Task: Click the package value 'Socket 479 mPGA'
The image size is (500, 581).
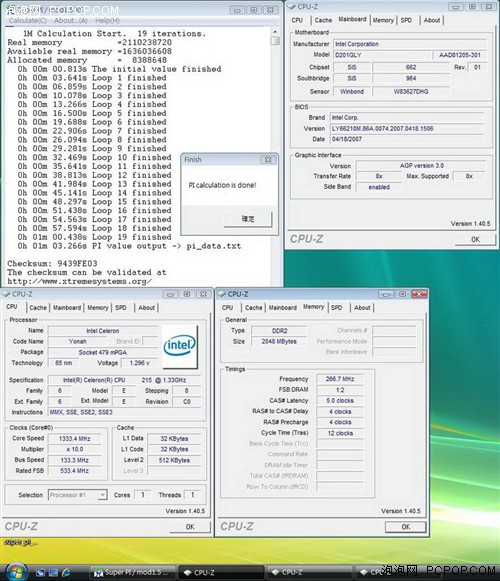Action: (103, 352)
